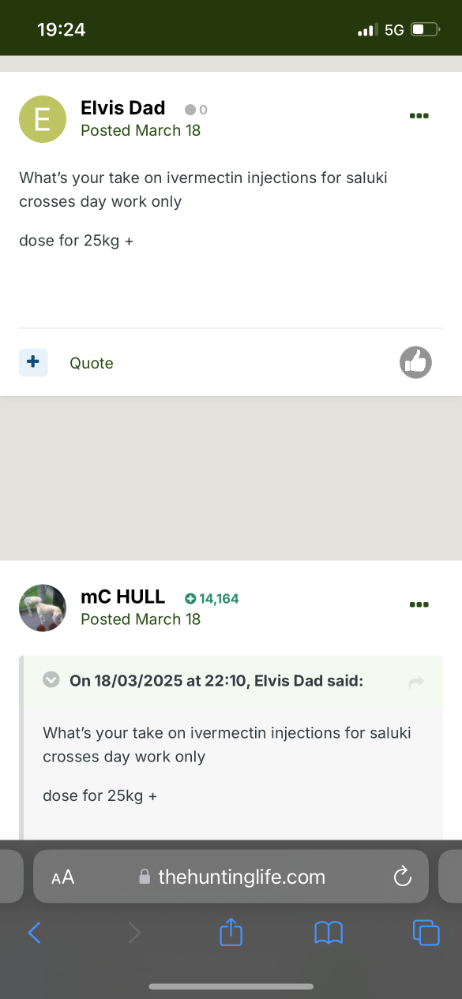Open mC HULL's profile picture
Viewport: 462px width, 999px height.
[43, 608]
